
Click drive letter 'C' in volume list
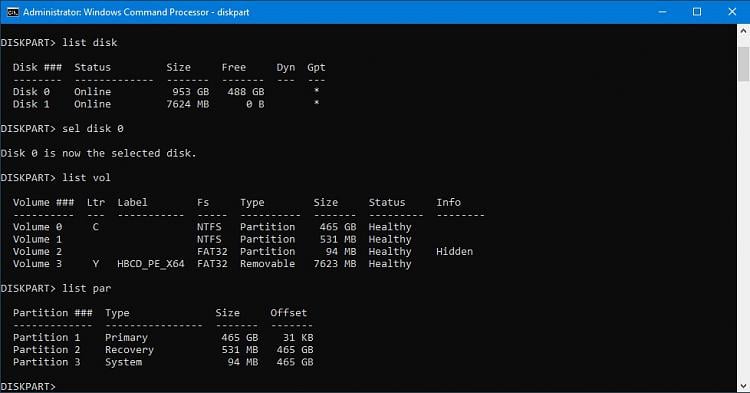click(x=96, y=227)
